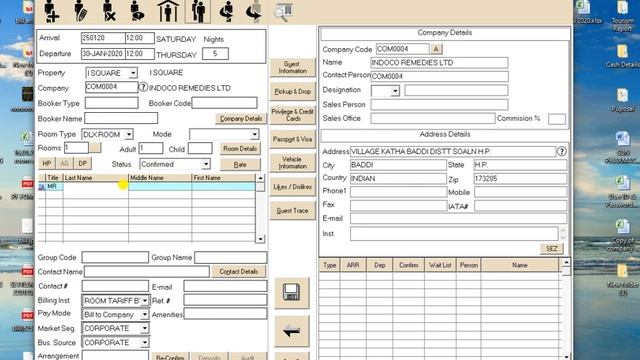Open the Designation dropdown
This screenshot has width=640, height=360.
pos(395,91)
